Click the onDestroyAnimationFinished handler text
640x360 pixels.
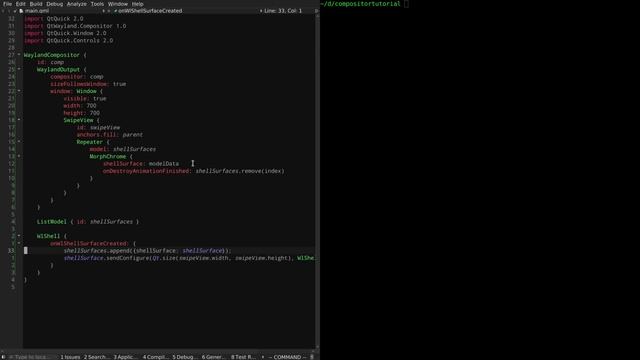point(146,171)
